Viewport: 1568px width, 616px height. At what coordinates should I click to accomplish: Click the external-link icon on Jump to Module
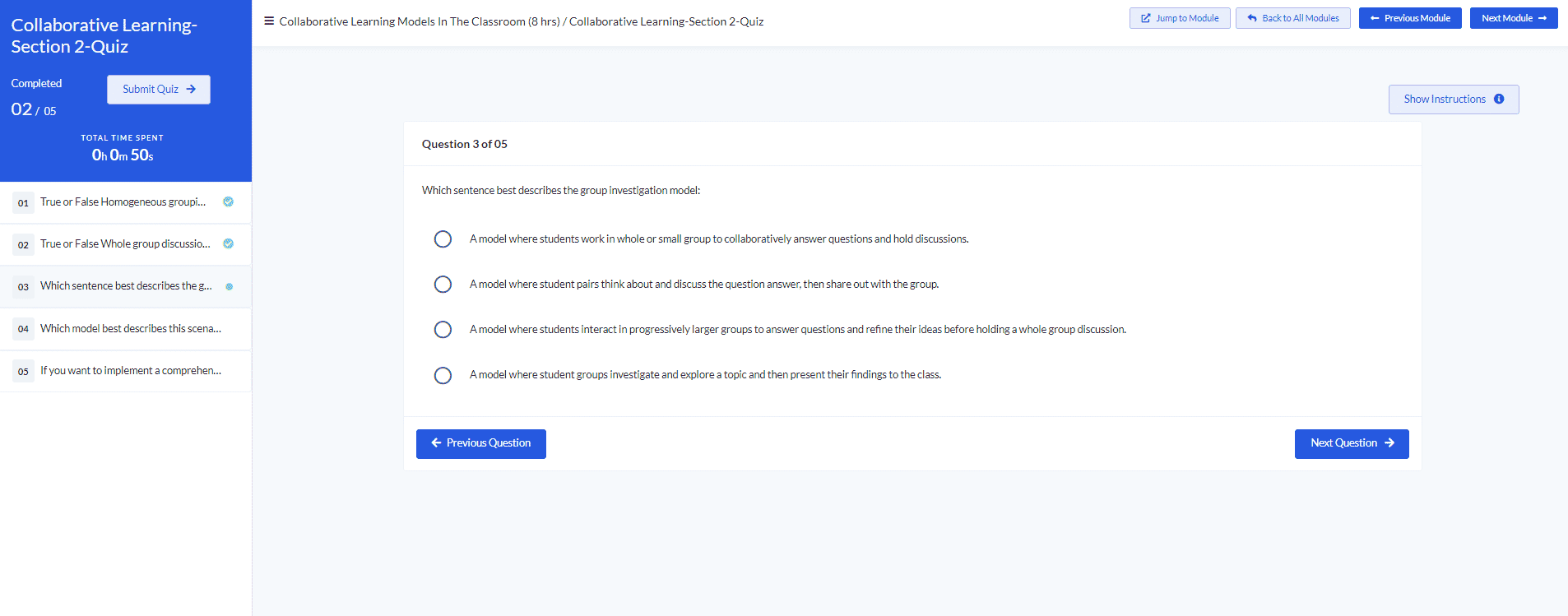click(1146, 18)
